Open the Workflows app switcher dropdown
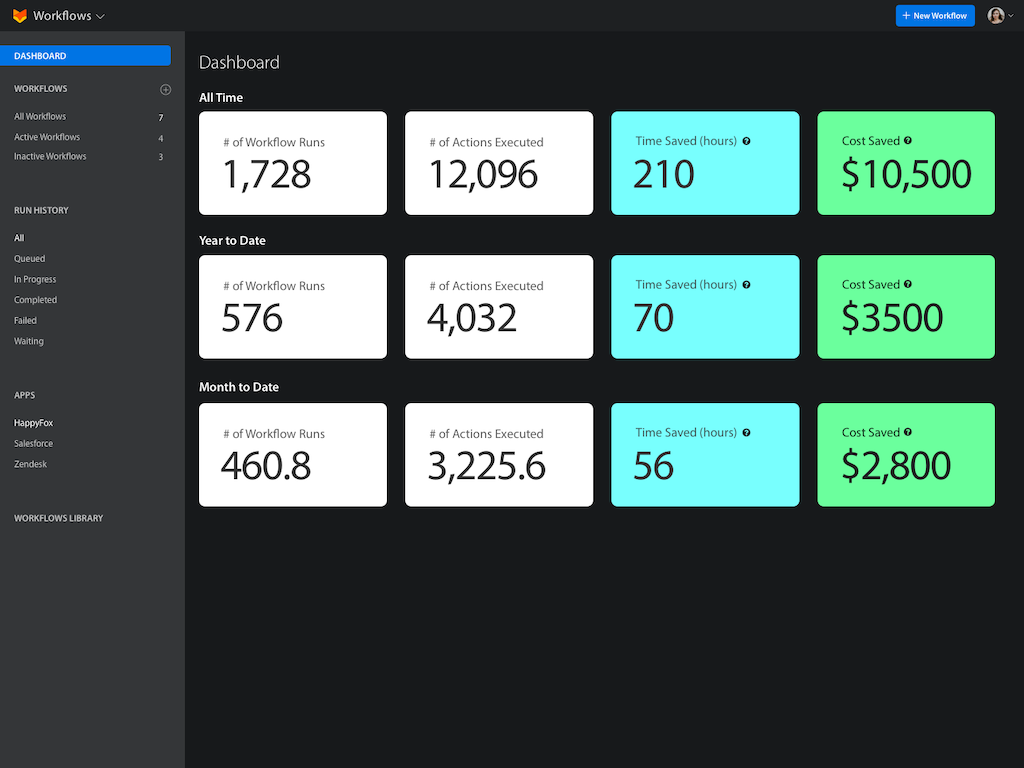1024x768 pixels. point(68,16)
